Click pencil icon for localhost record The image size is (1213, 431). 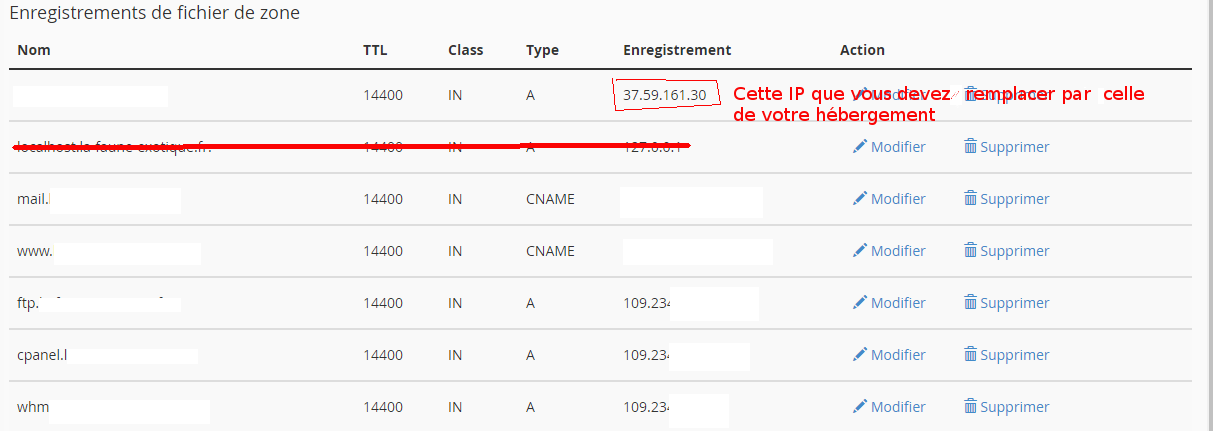pos(859,146)
